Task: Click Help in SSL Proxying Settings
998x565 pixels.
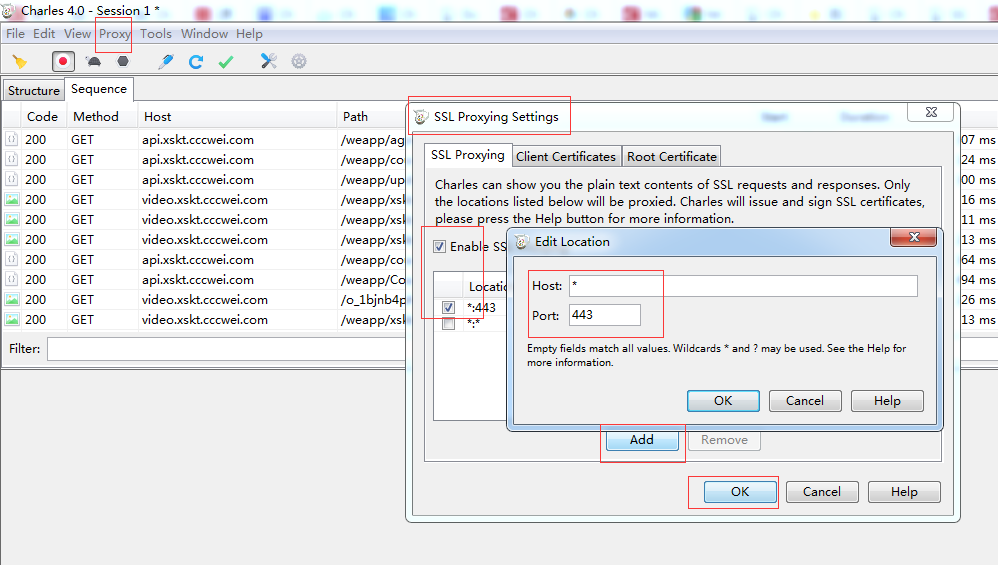Action: click(x=904, y=492)
